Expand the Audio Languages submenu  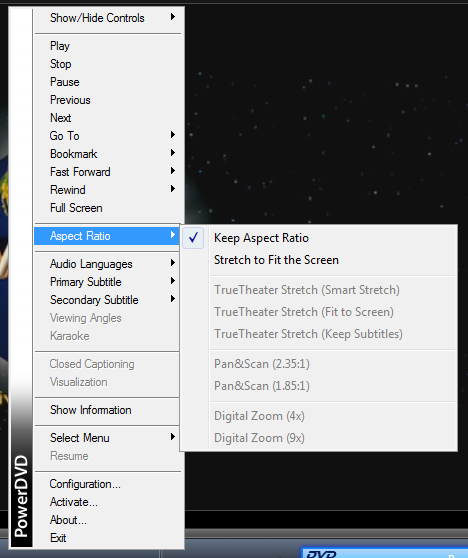pos(108,264)
